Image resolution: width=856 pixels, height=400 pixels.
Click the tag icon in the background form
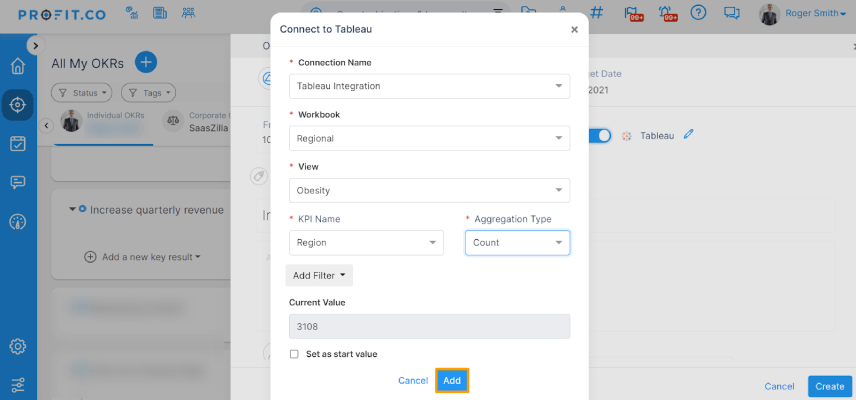[x=258, y=176]
